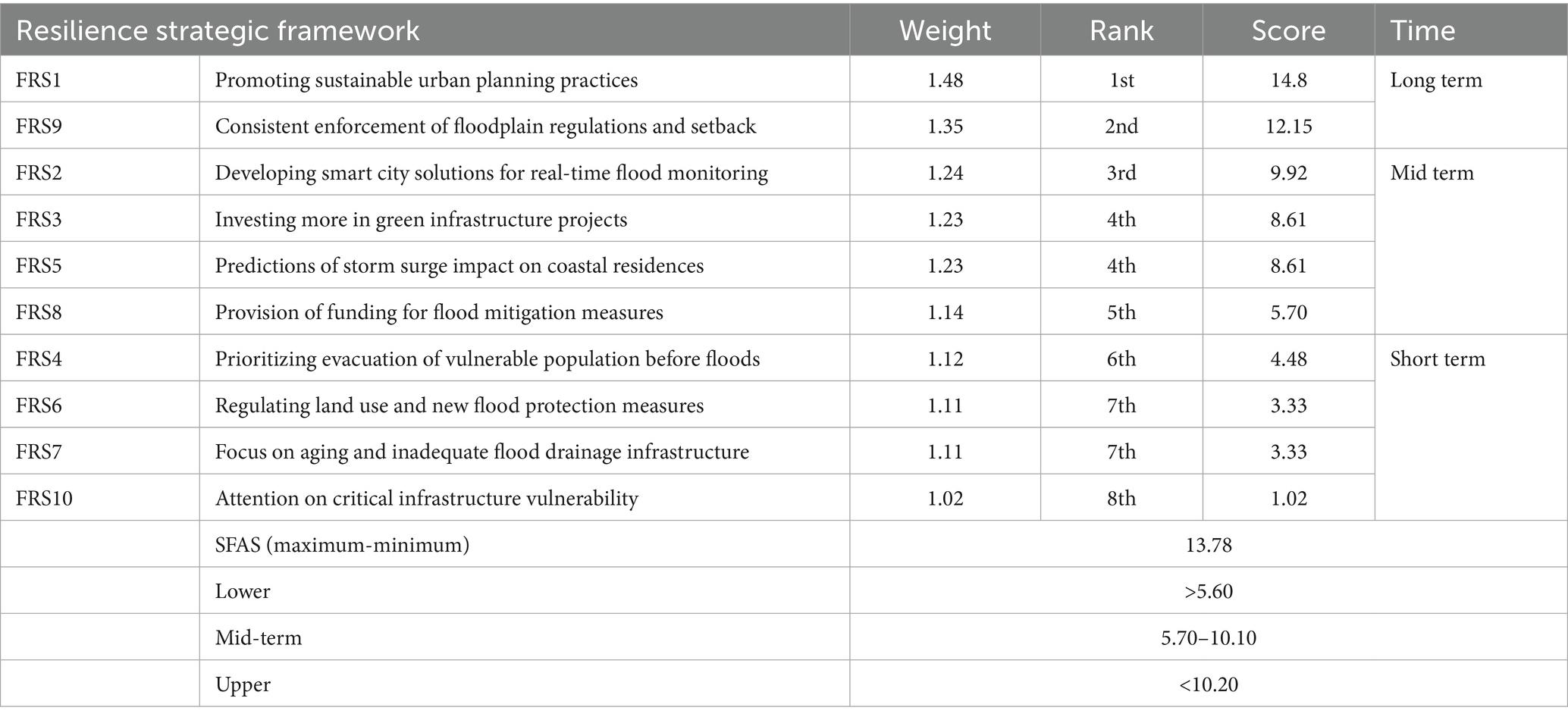Click the Score column header

(1287, 30)
